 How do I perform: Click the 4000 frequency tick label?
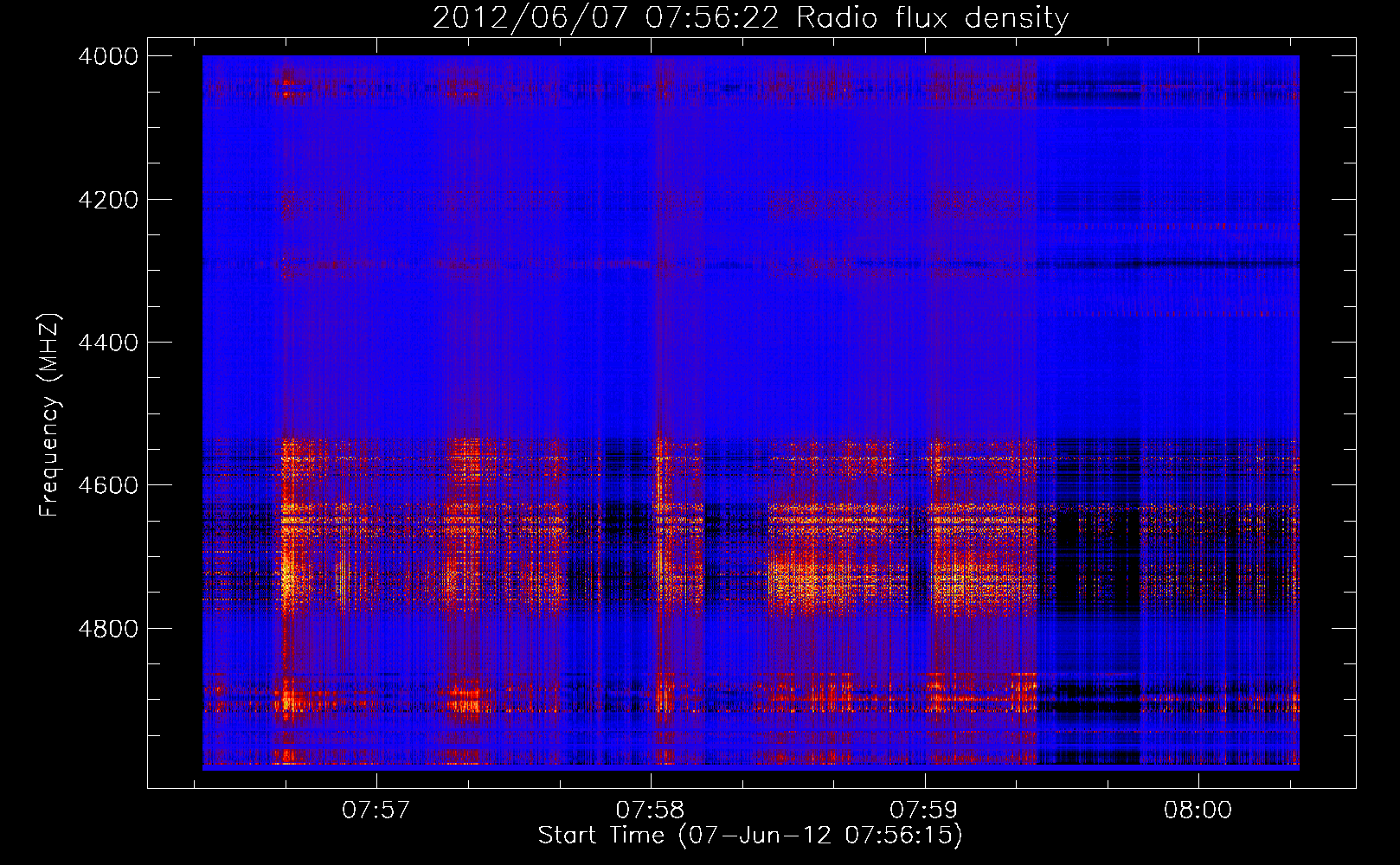108,56
